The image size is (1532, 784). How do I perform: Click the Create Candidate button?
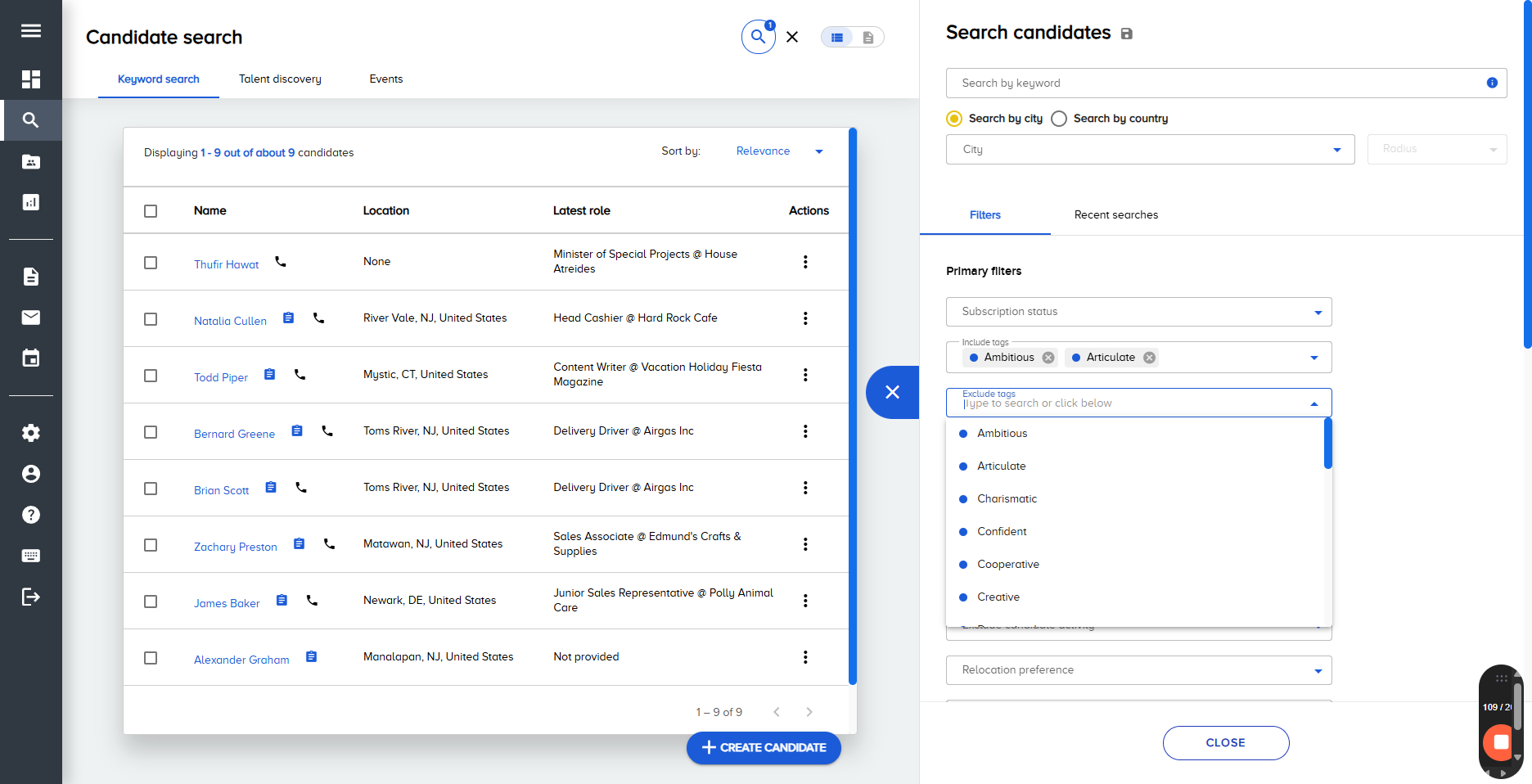764,748
